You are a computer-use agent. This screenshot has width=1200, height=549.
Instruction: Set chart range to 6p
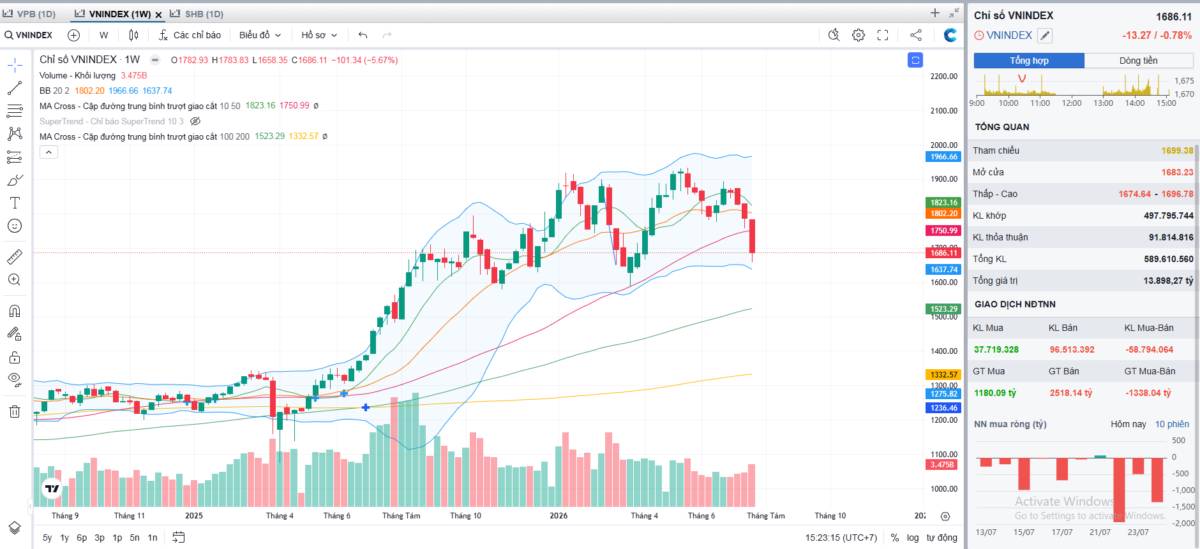coord(82,538)
